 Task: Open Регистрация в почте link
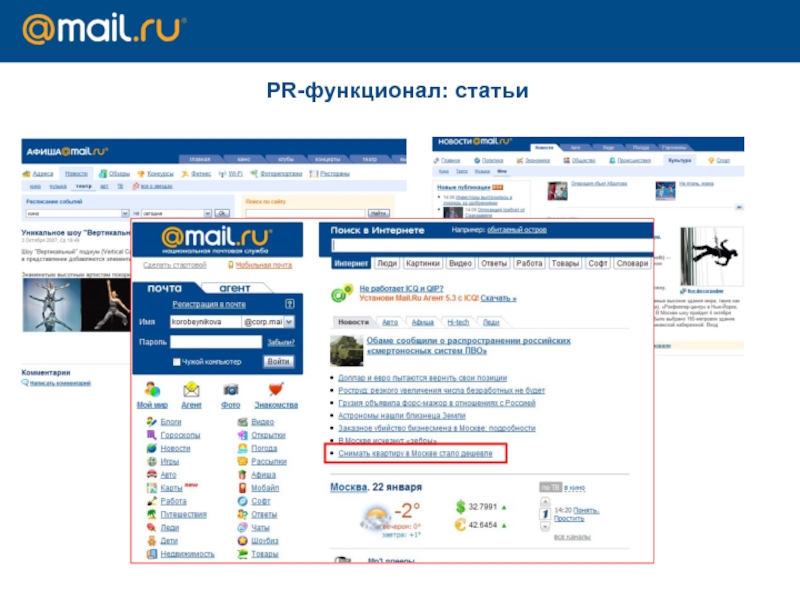coord(209,304)
